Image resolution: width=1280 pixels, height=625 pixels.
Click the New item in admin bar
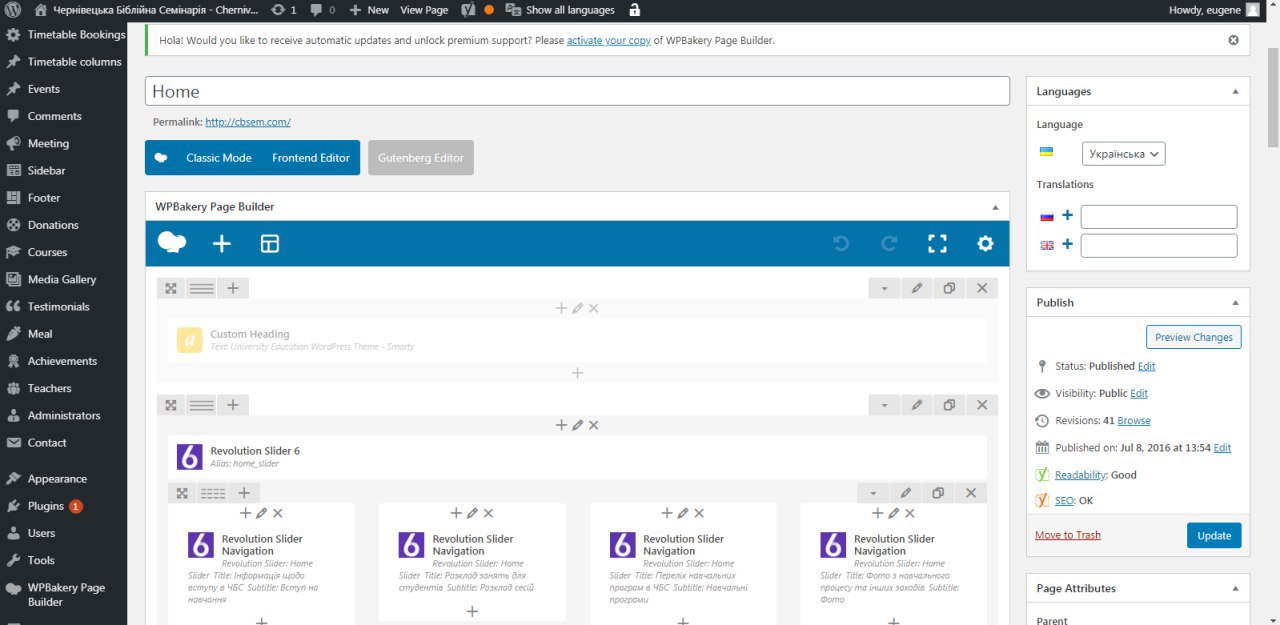(x=369, y=10)
